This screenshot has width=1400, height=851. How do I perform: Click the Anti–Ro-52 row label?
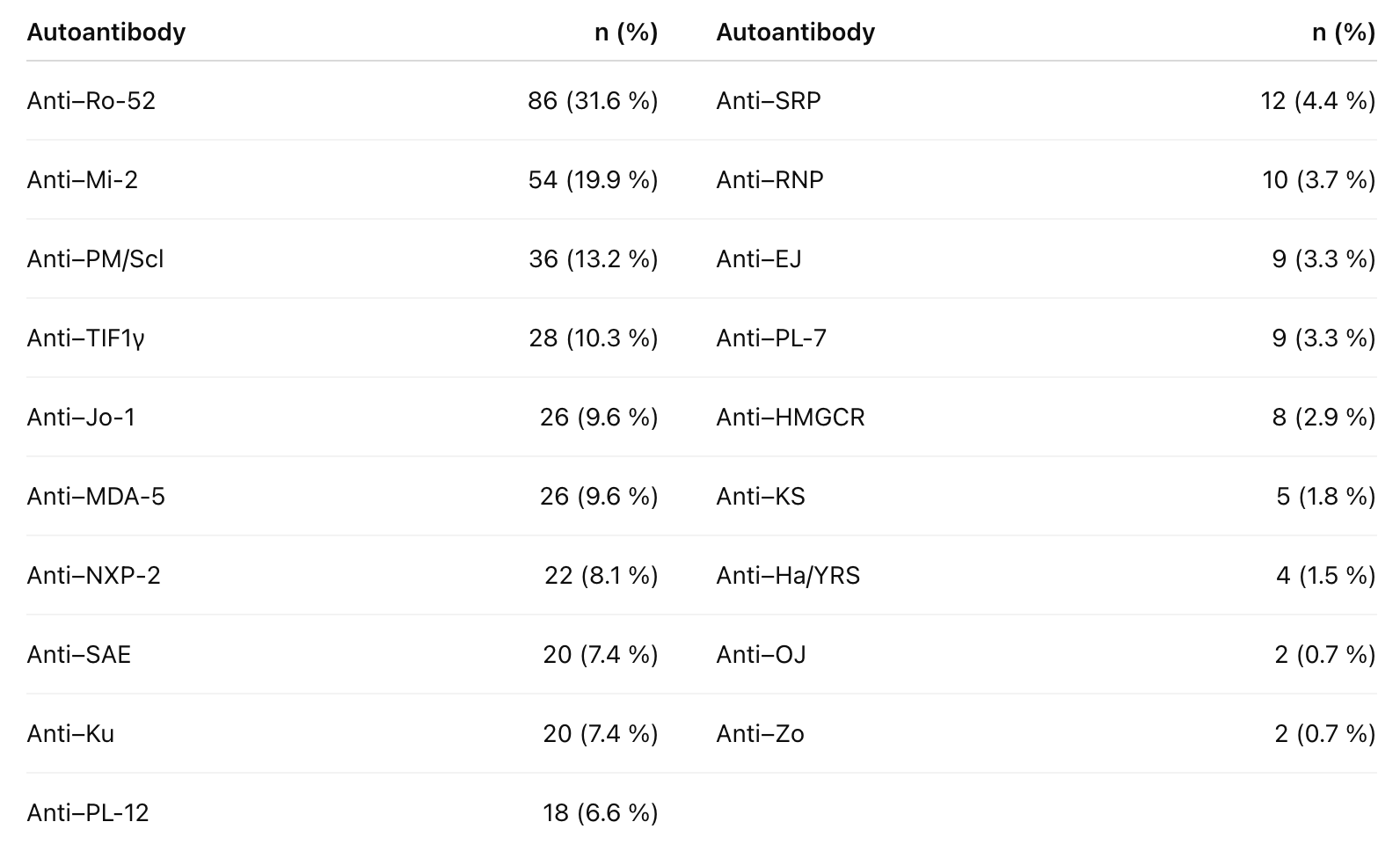[91, 101]
